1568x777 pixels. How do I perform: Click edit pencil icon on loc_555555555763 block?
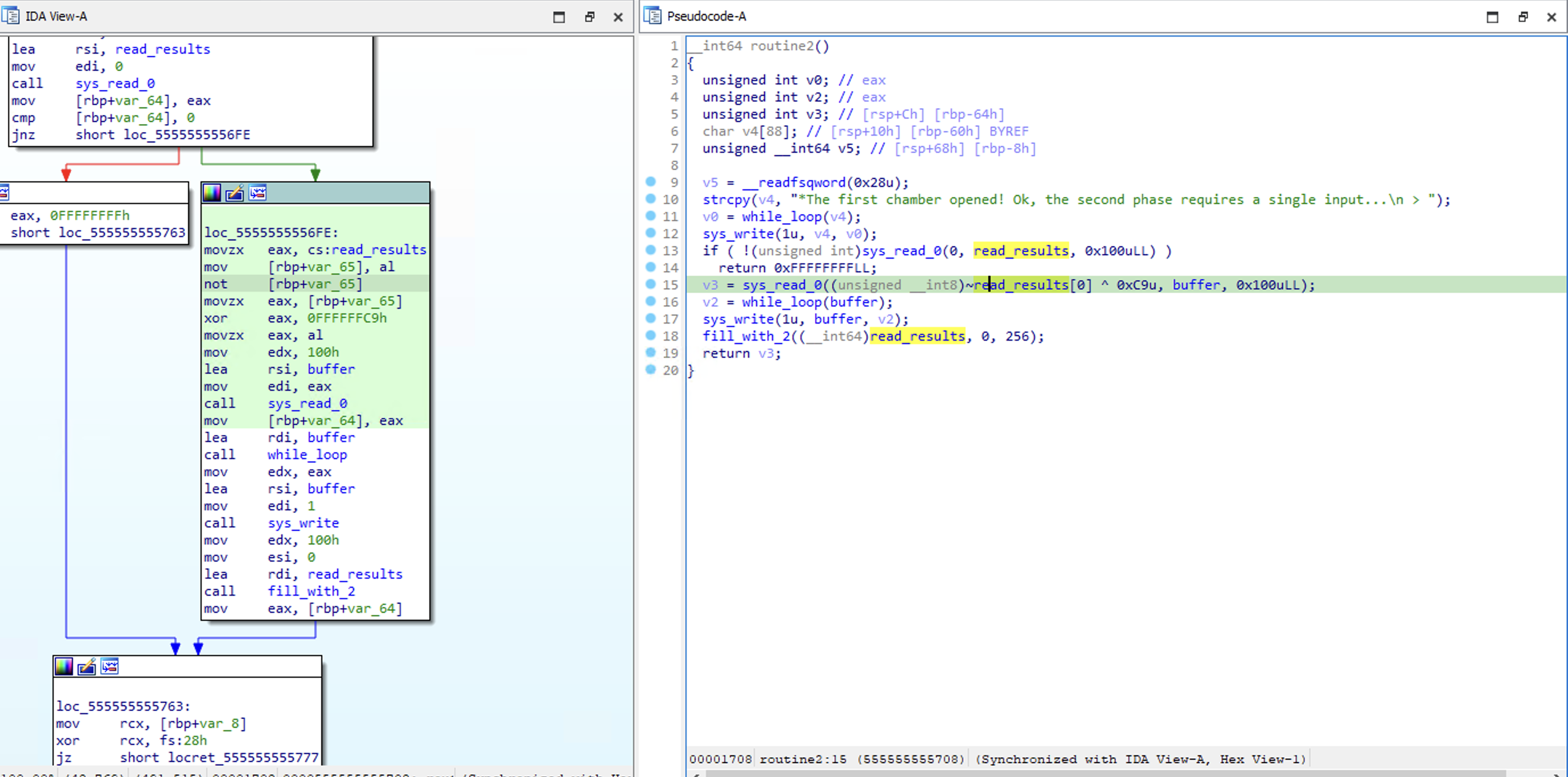pos(87,667)
